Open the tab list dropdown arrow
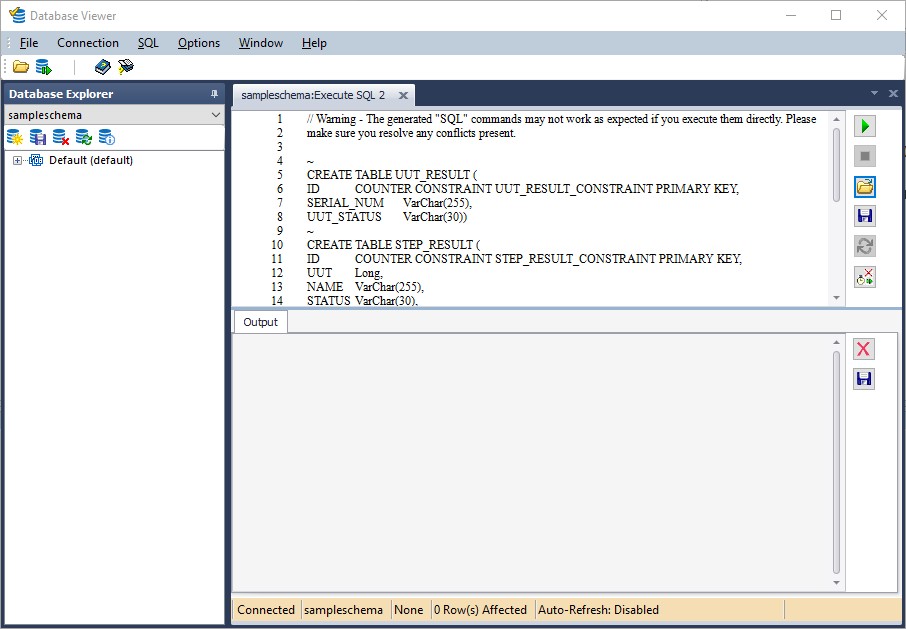Viewport: 906px width, 629px height. (x=874, y=93)
